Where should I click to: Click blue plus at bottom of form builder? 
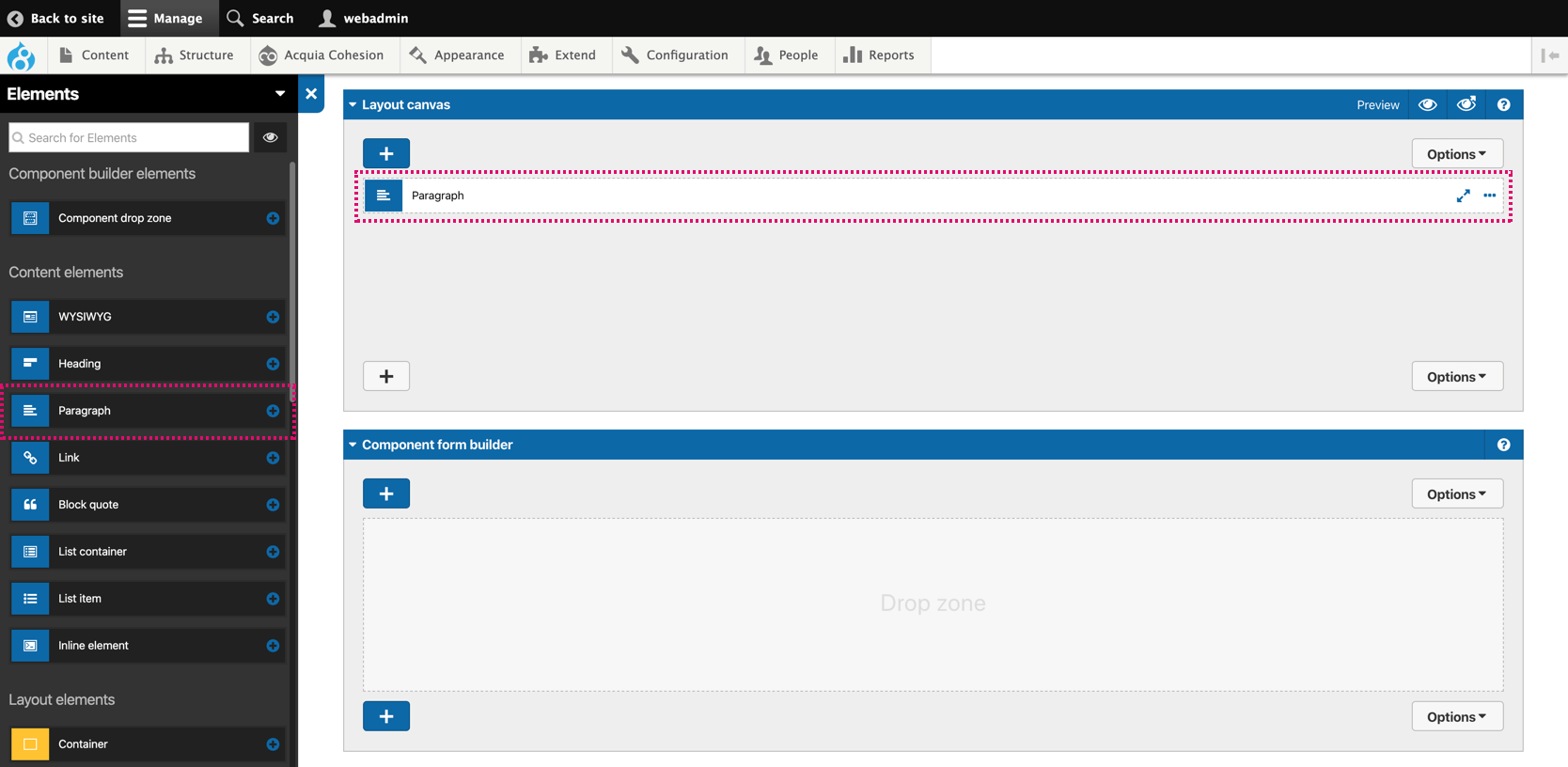click(386, 717)
